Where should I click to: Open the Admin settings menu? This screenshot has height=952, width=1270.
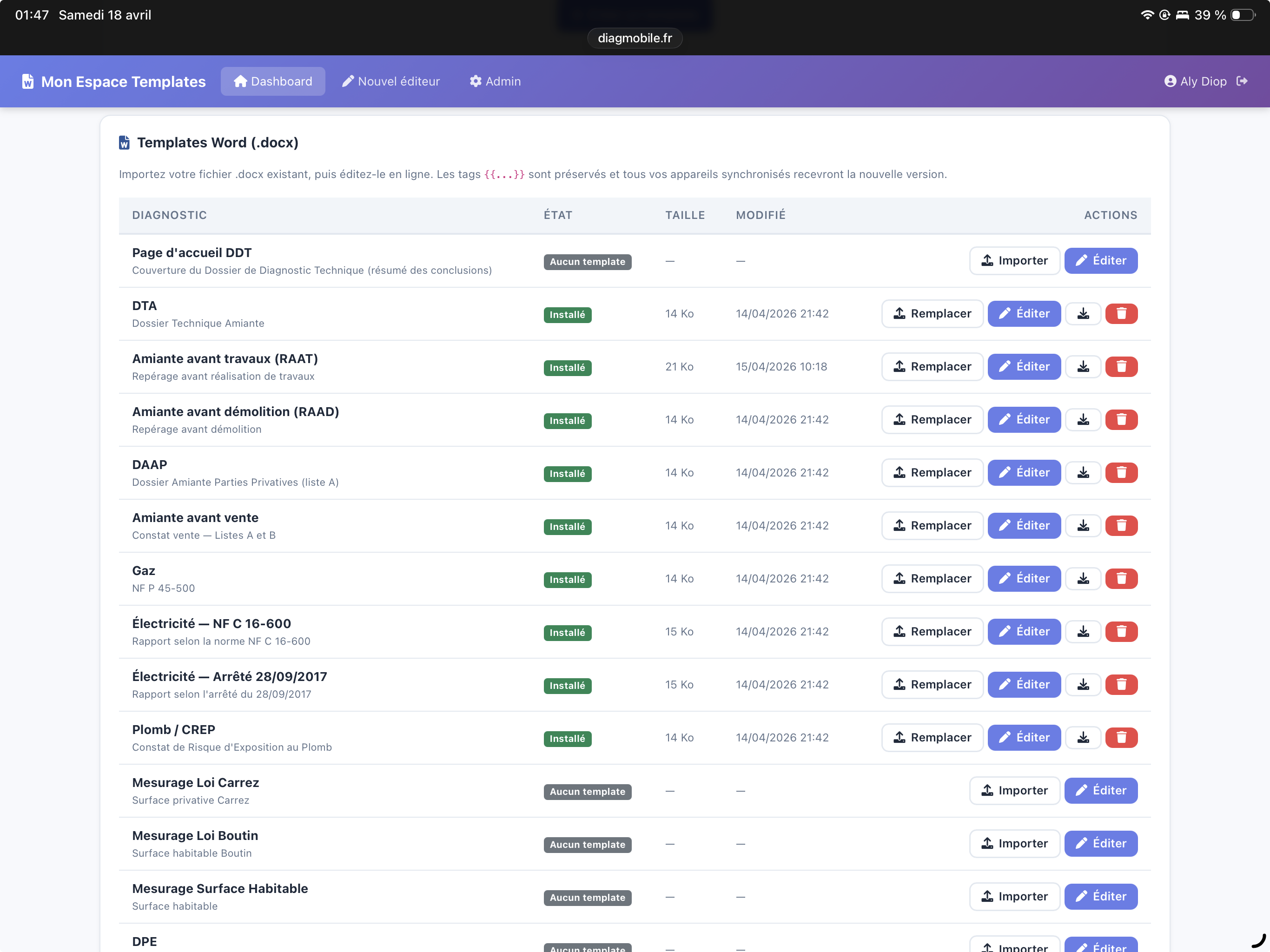[x=495, y=81]
